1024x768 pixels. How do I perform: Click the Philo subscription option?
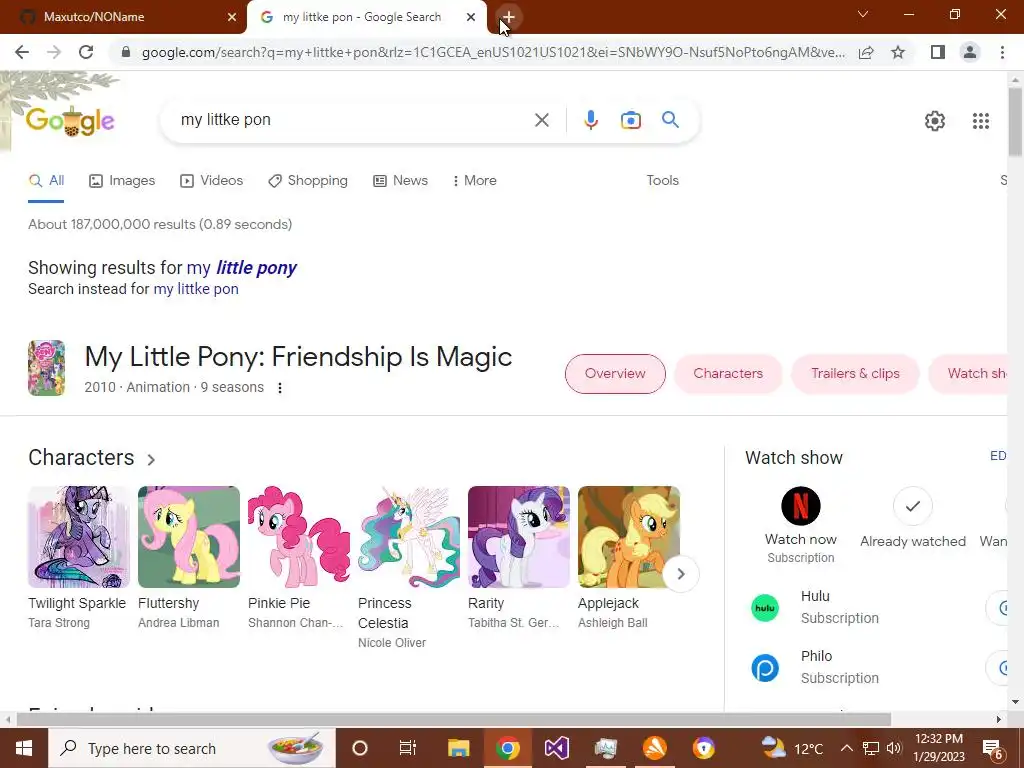click(x=876, y=667)
